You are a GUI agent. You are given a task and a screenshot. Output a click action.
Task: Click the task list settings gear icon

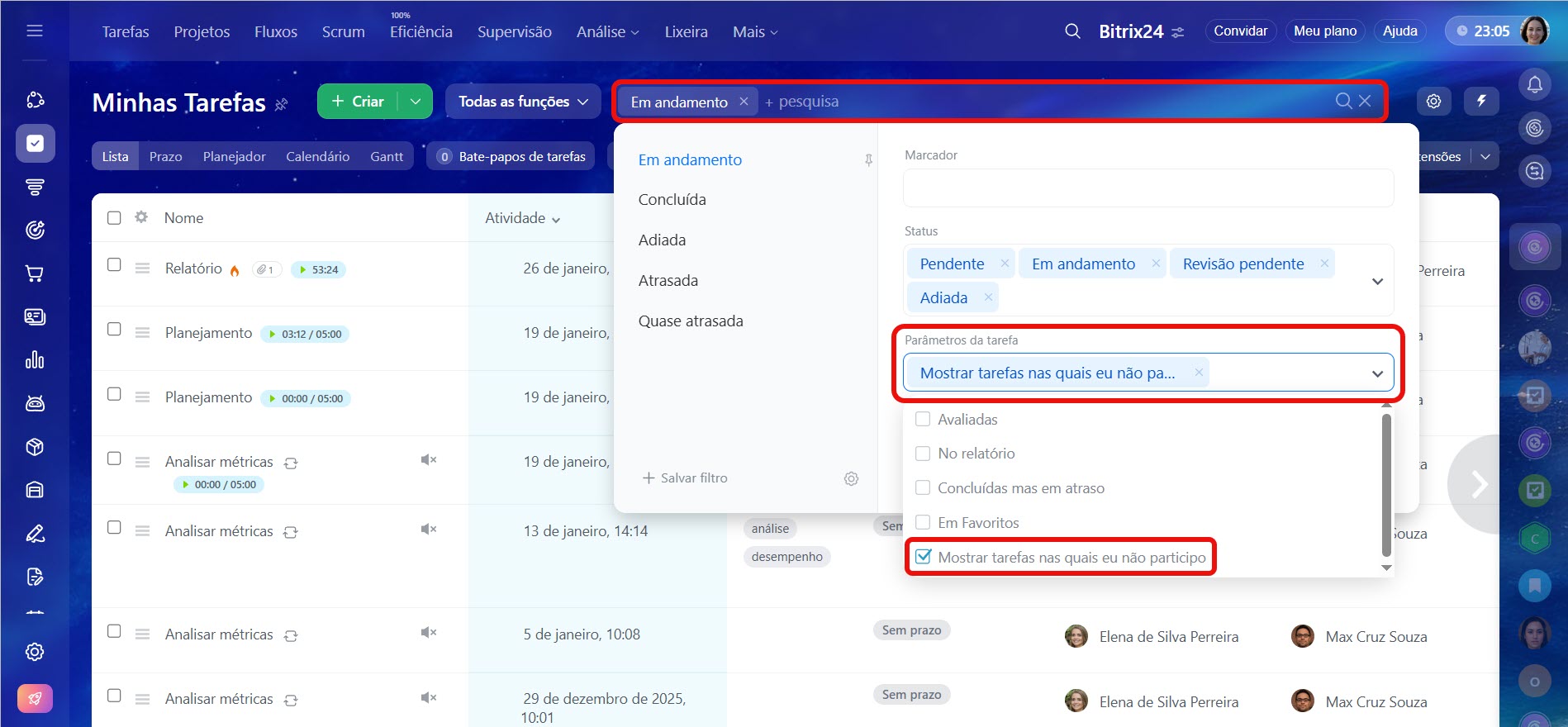(1433, 101)
